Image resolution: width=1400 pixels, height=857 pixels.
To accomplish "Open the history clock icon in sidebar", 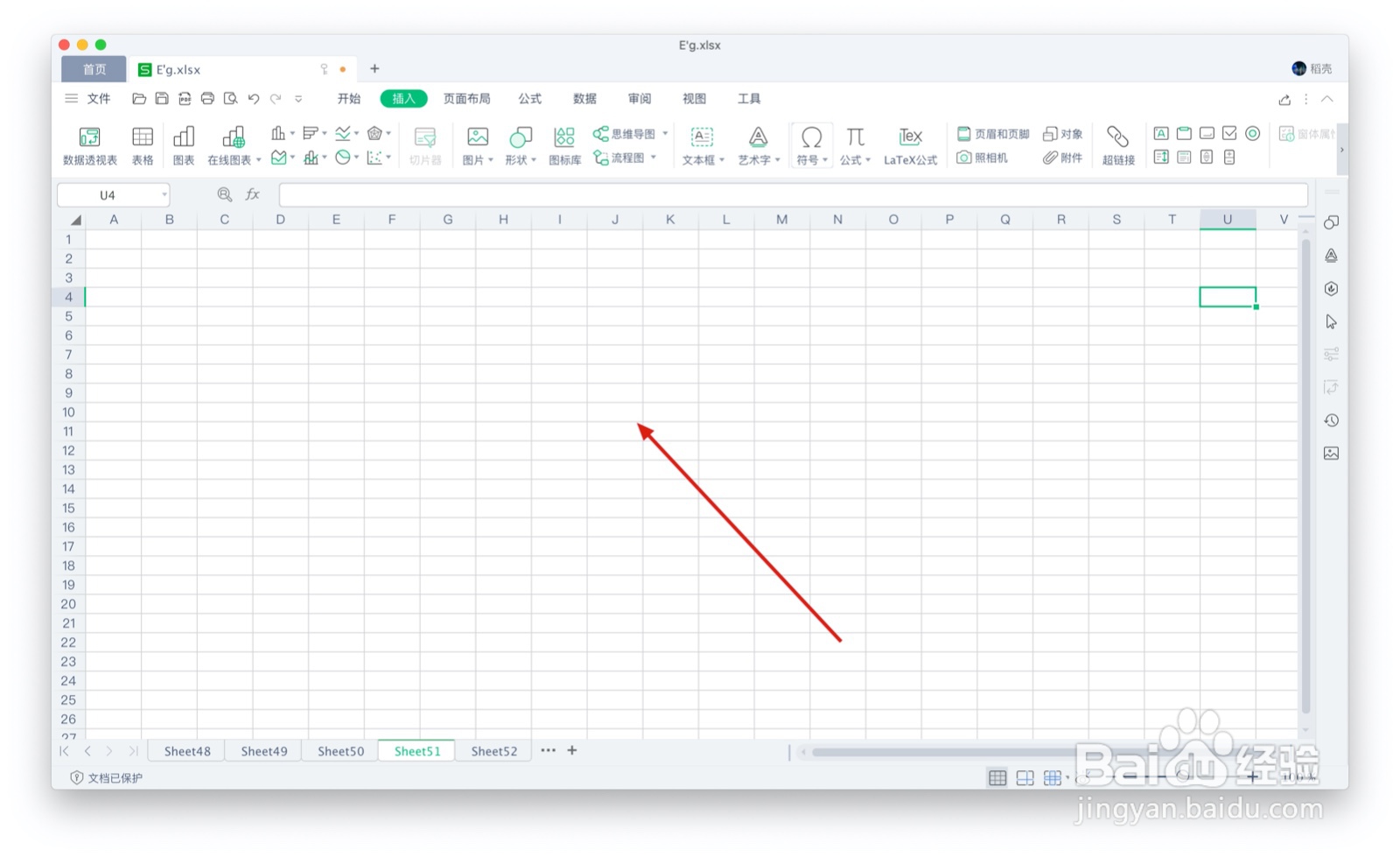I will coord(1331,420).
